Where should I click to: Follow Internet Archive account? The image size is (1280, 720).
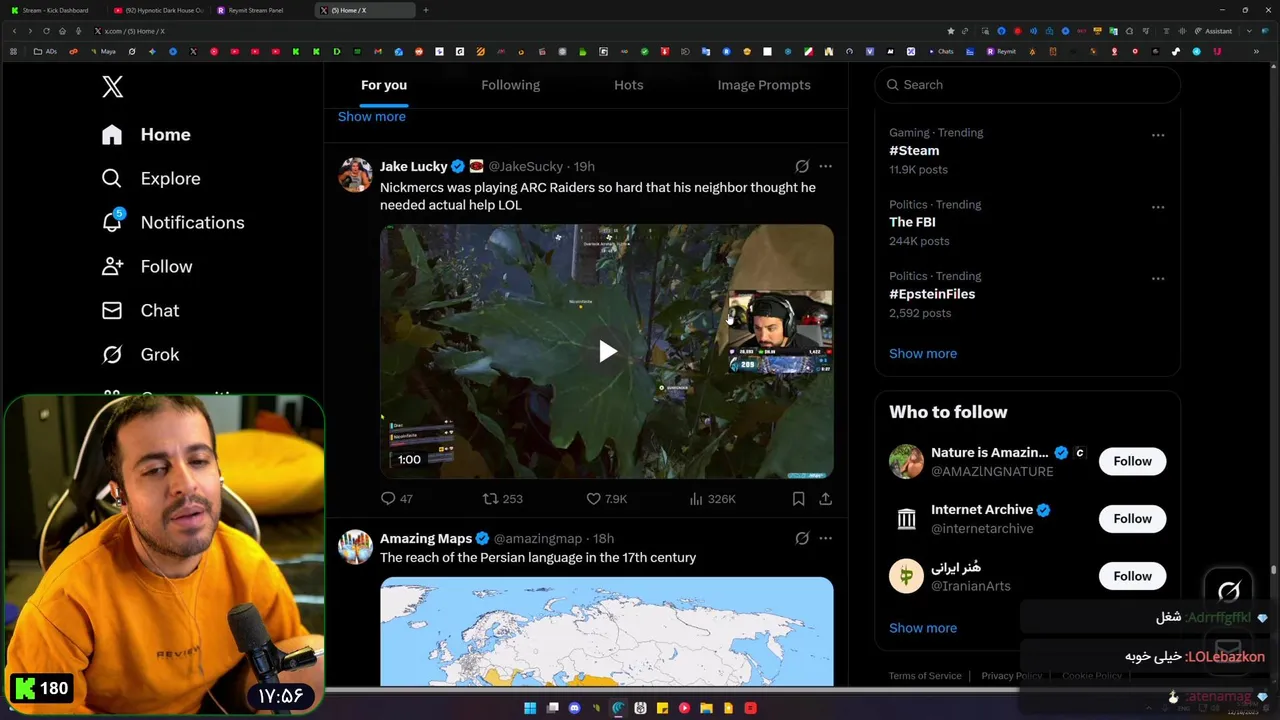tap(1132, 518)
